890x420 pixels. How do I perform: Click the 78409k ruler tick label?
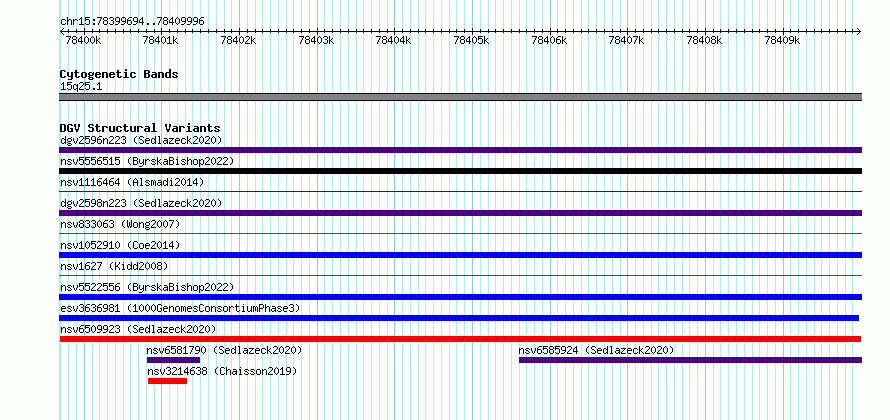coord(782,40)
